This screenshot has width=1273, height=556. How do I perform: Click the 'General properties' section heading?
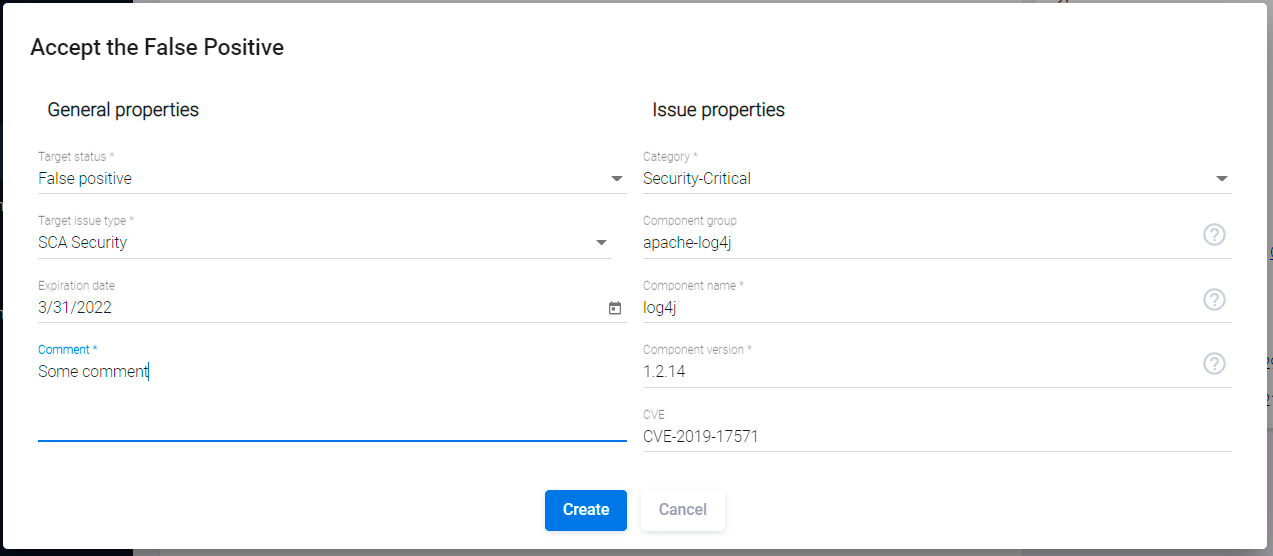click(123, 110)
